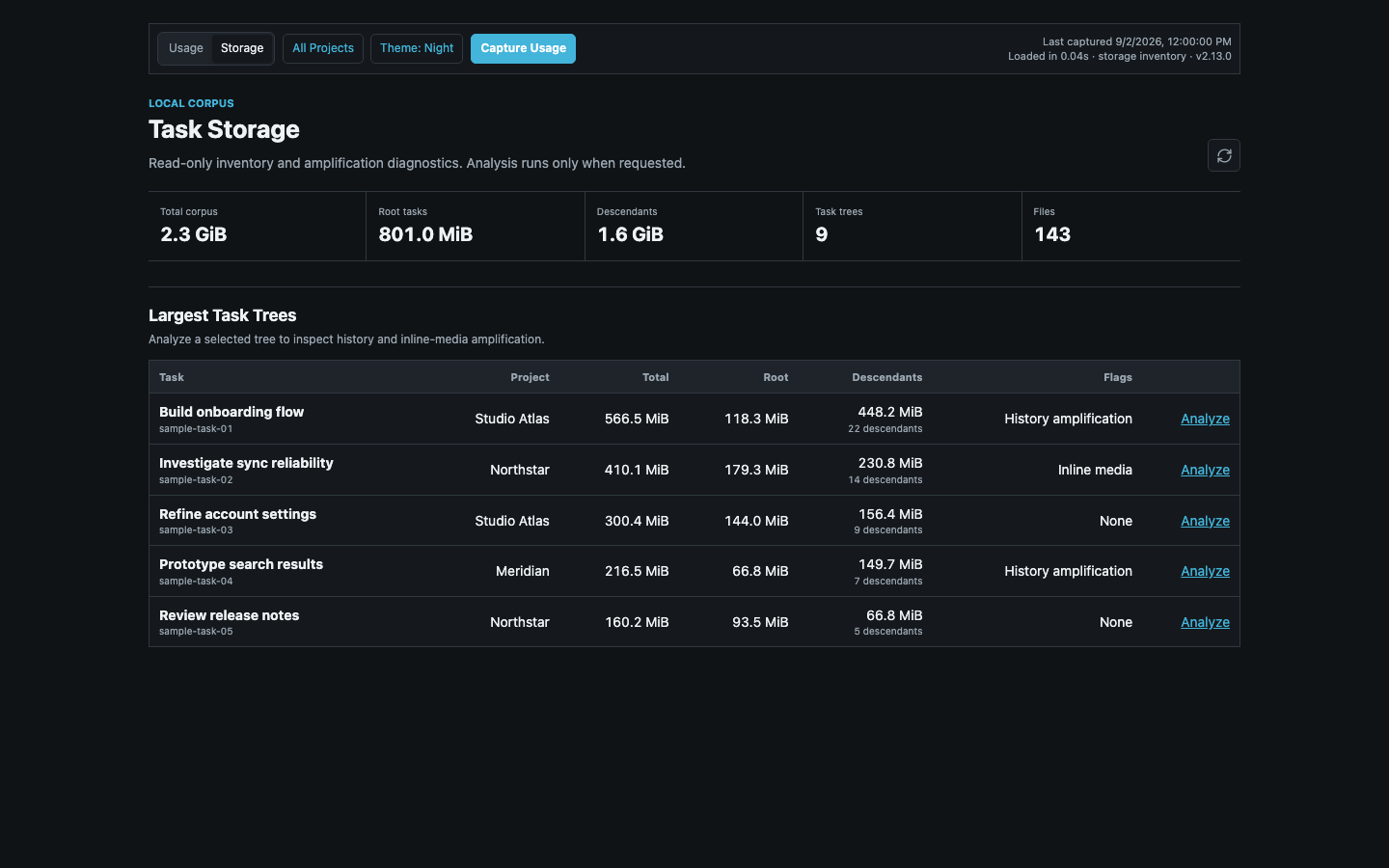Analyze the Prototype search results tree
Viewport: 1389px width, 868px height.
coord(1205,571)
